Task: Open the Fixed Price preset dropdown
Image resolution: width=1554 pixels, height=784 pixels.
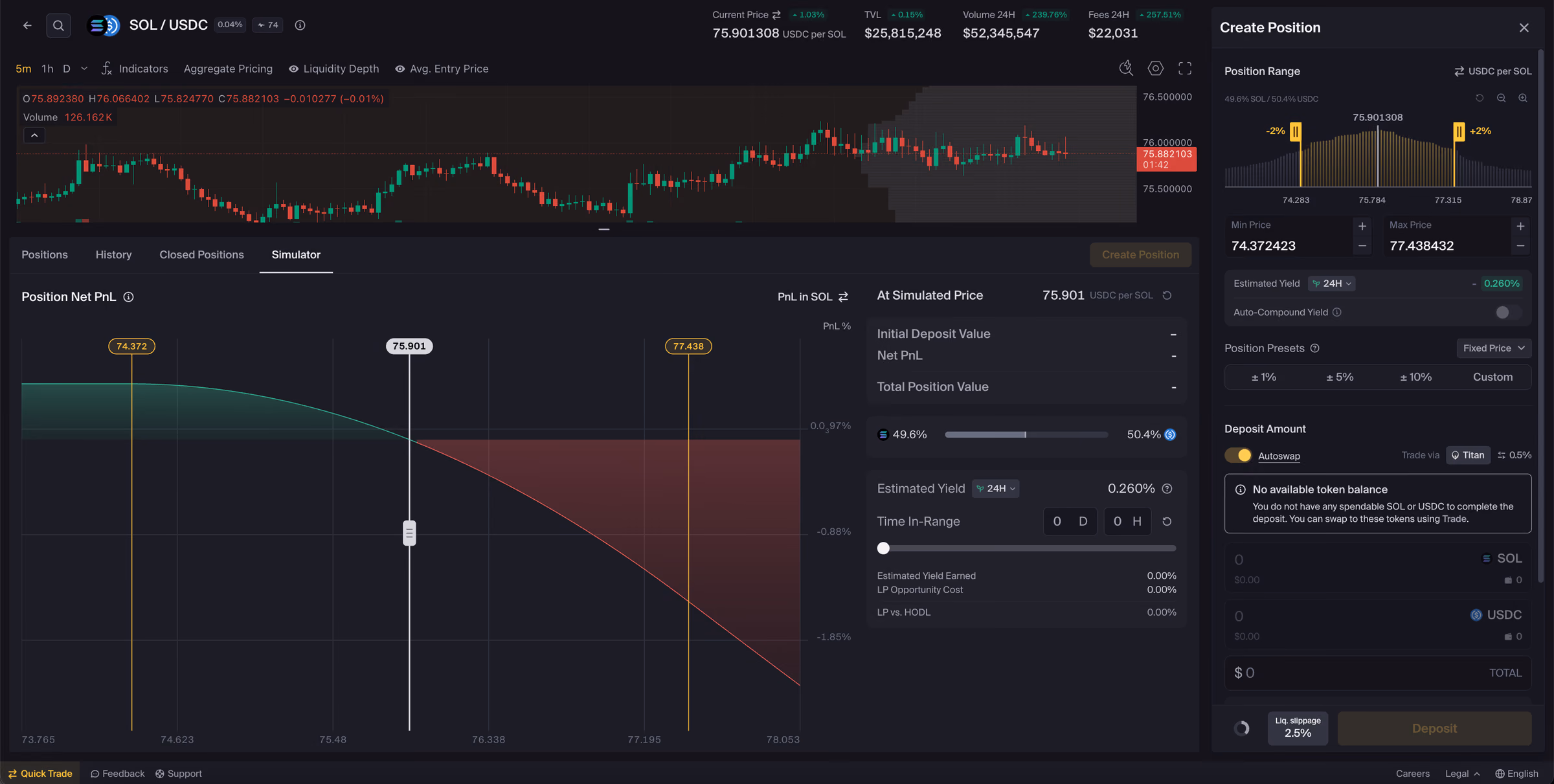Action: point(1494,348)
